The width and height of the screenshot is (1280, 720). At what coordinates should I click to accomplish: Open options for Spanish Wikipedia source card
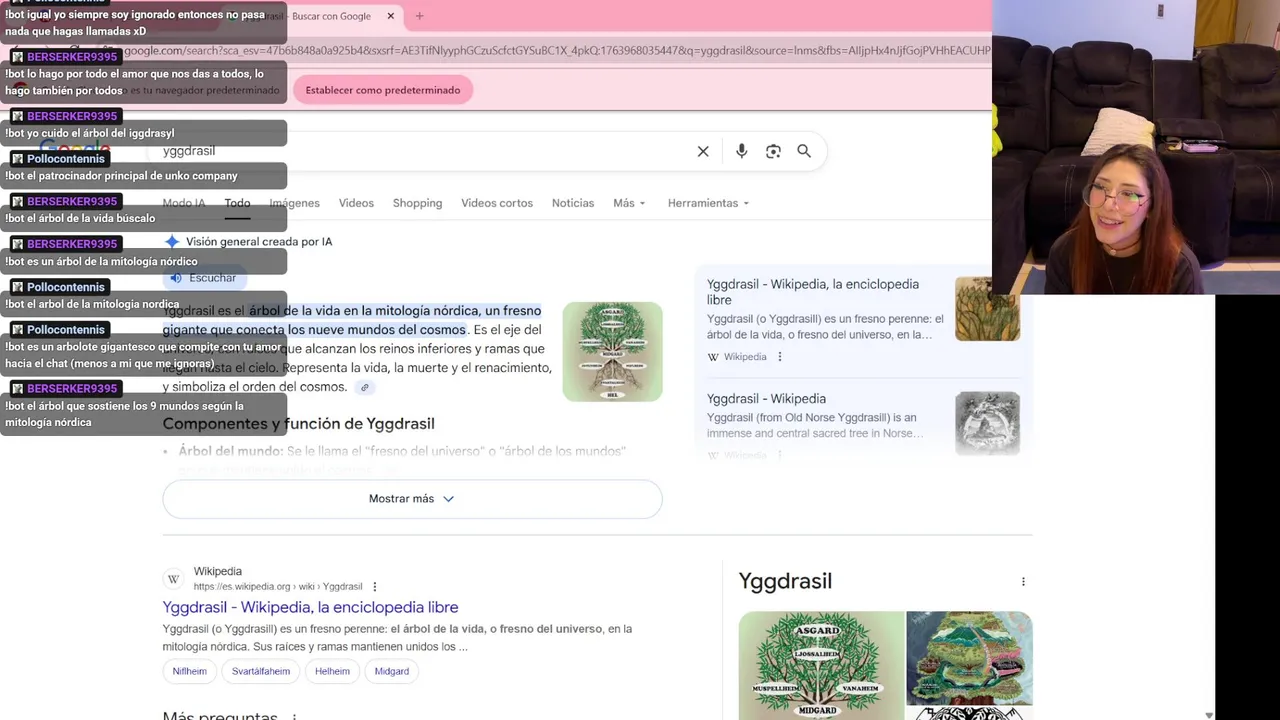point(780,357)
